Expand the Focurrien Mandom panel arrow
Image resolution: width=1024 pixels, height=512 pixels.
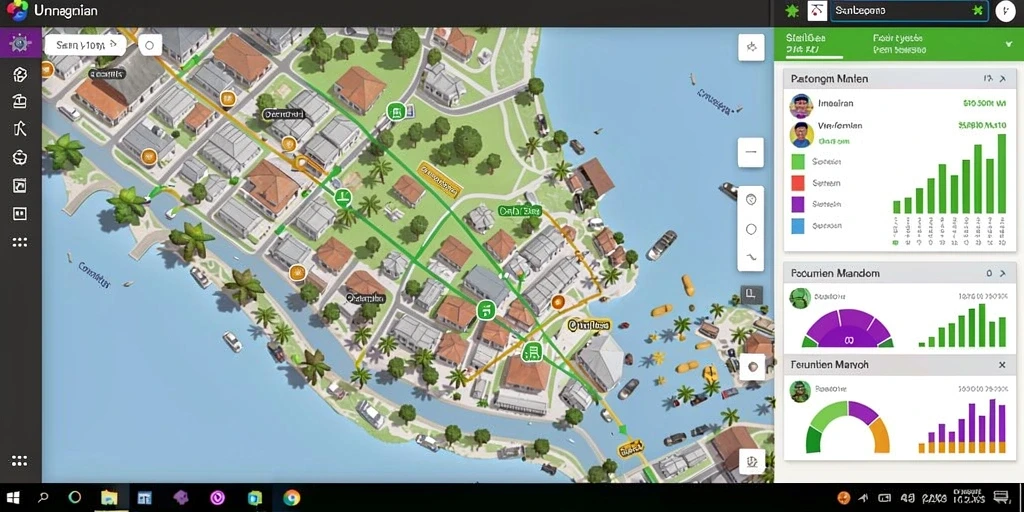pyautogui.click(x=1003, y=274)
